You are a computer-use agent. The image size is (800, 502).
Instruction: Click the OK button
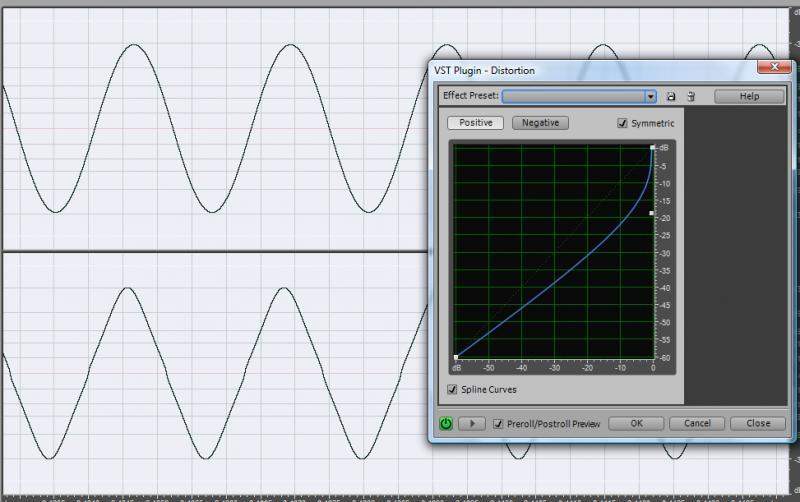(x=636, y=423)
